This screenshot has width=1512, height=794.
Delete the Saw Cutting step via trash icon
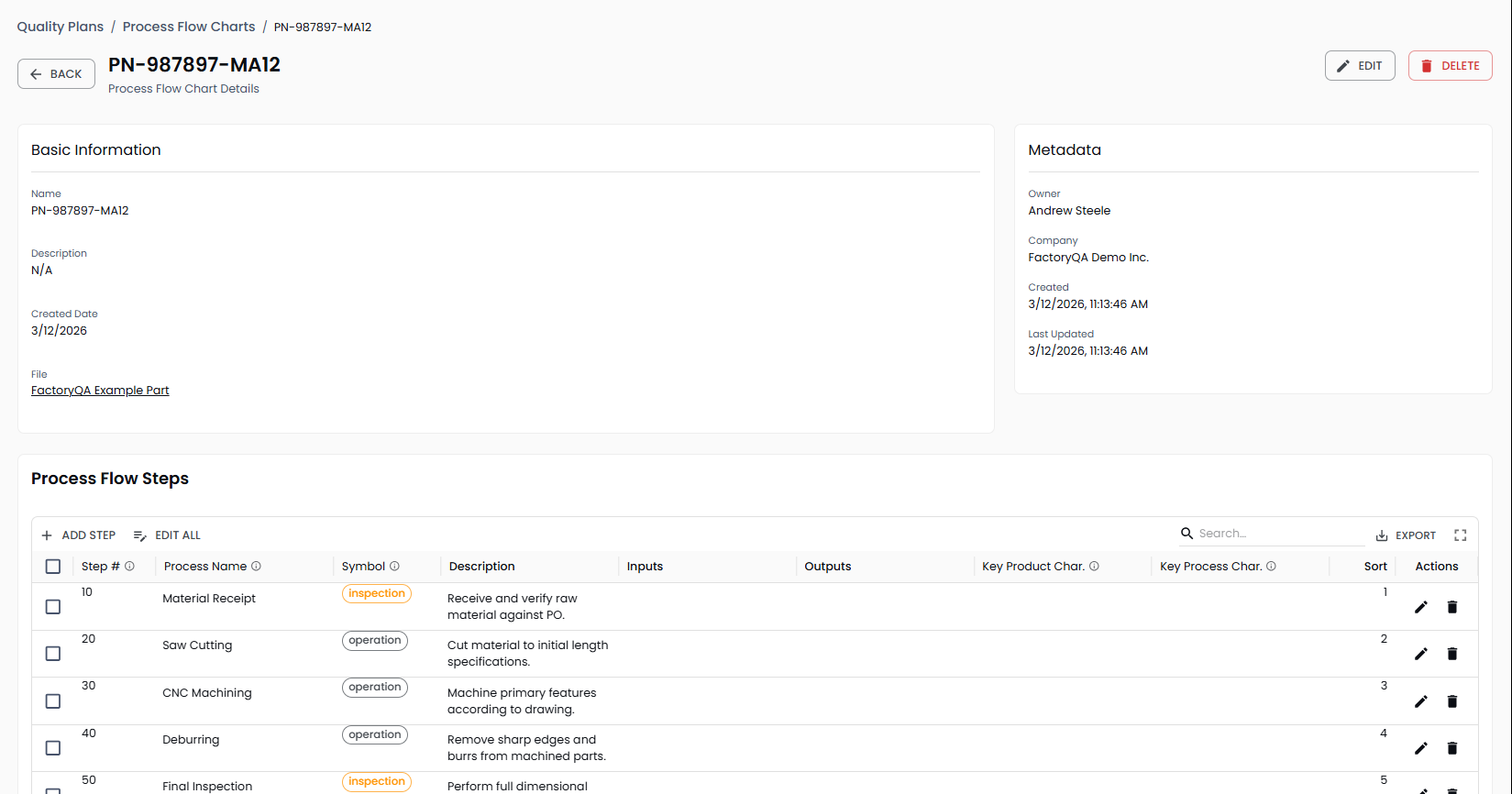click(1451, 654)
